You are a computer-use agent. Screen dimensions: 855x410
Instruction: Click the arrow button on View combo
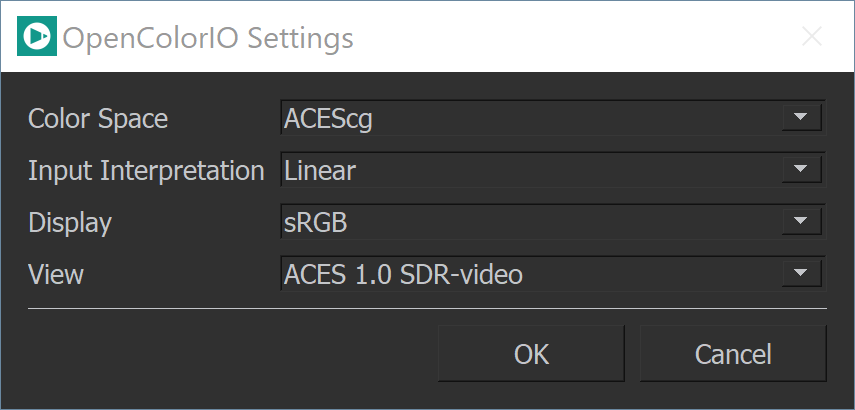(801, 273)
